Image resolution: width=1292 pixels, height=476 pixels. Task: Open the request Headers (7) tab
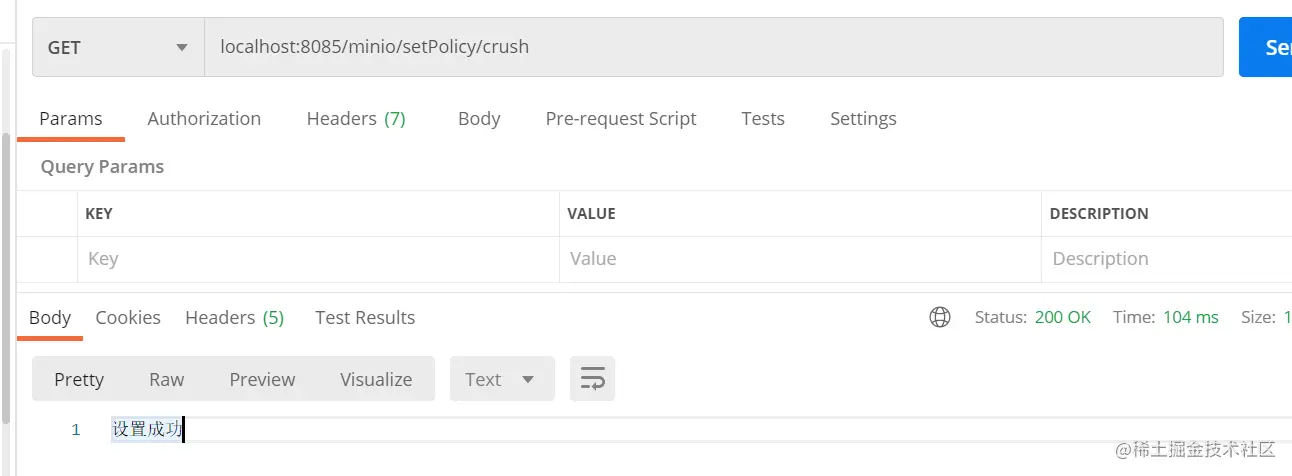coord(356,118)
